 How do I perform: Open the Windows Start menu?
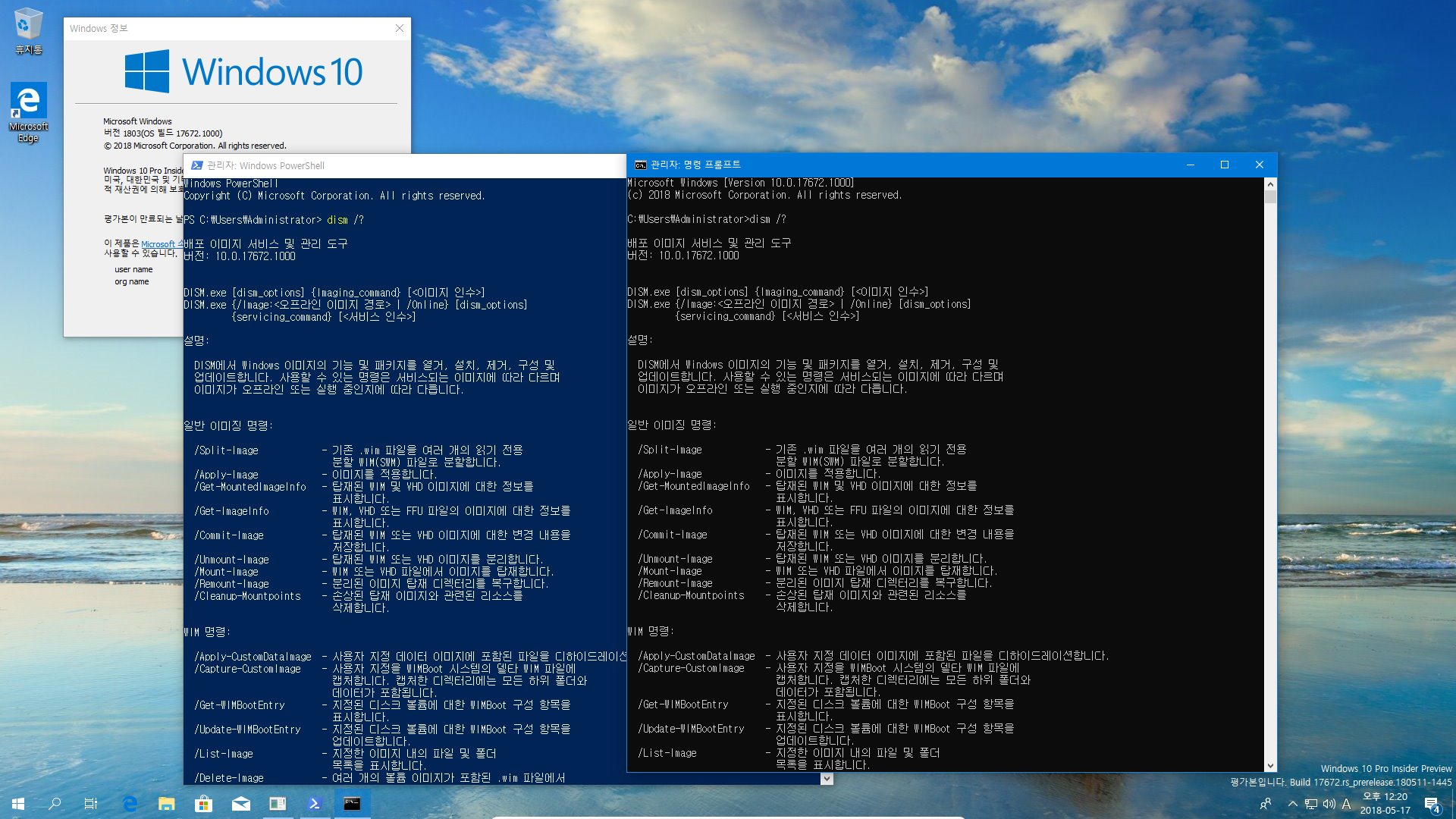18,804
